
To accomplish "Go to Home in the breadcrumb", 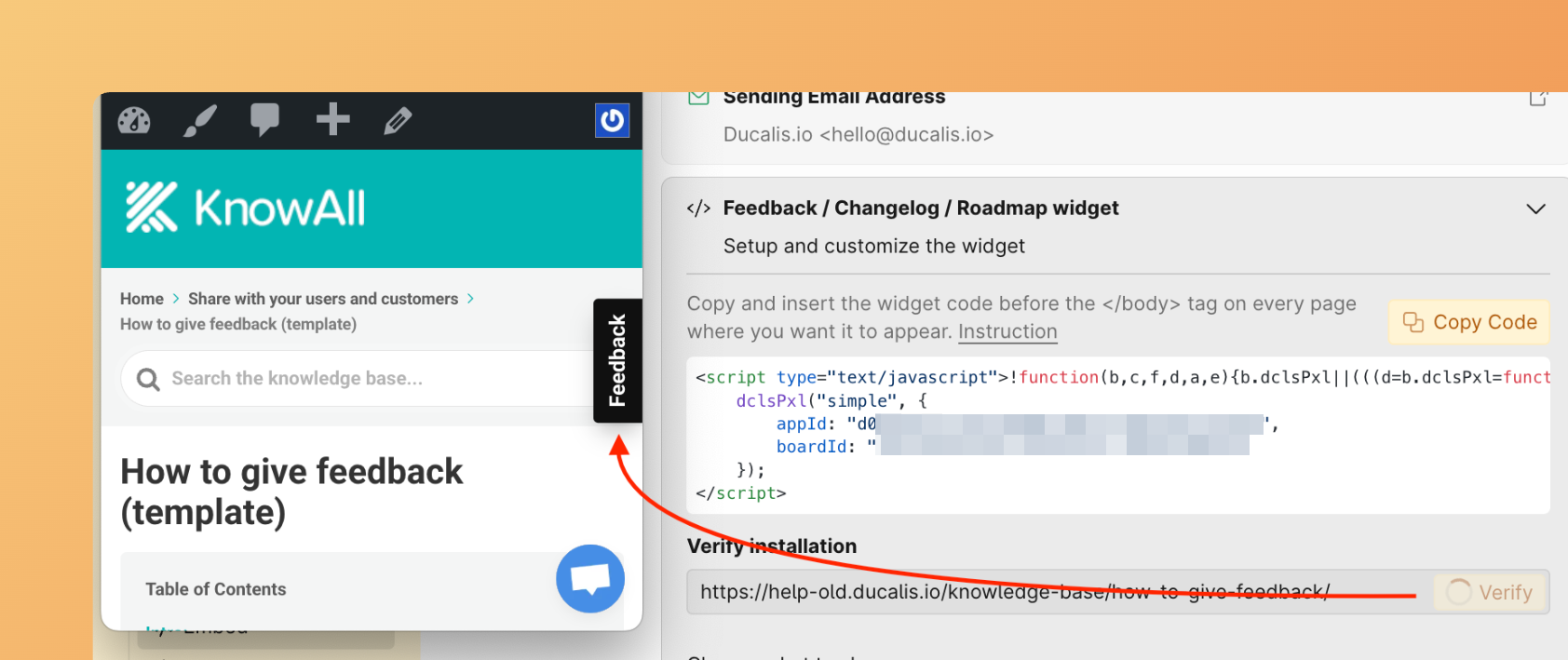I will (142, 299).
